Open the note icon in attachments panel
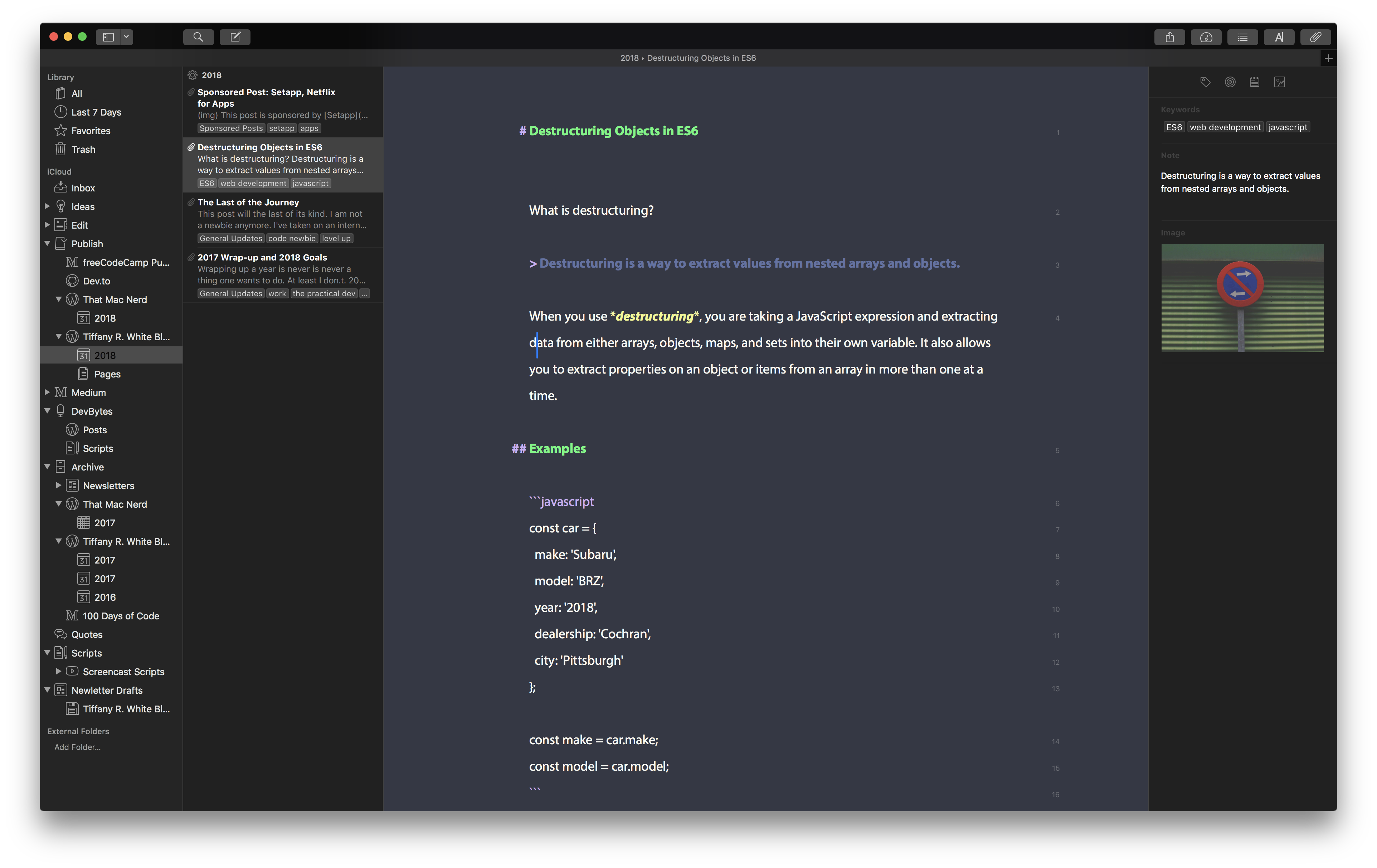1377x868 pixels. coord(1255,82)
